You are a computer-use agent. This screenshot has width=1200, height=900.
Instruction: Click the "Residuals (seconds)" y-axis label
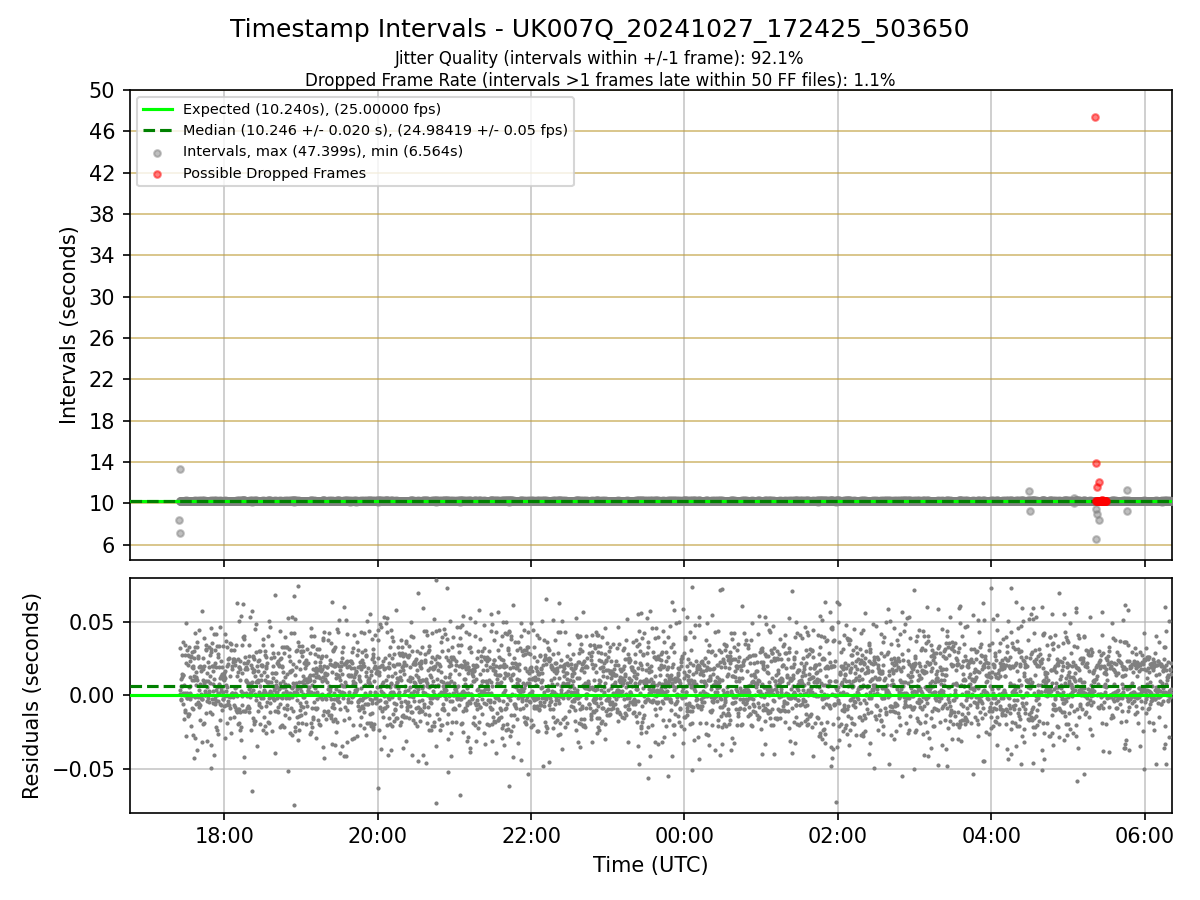(x=32, y=696)
